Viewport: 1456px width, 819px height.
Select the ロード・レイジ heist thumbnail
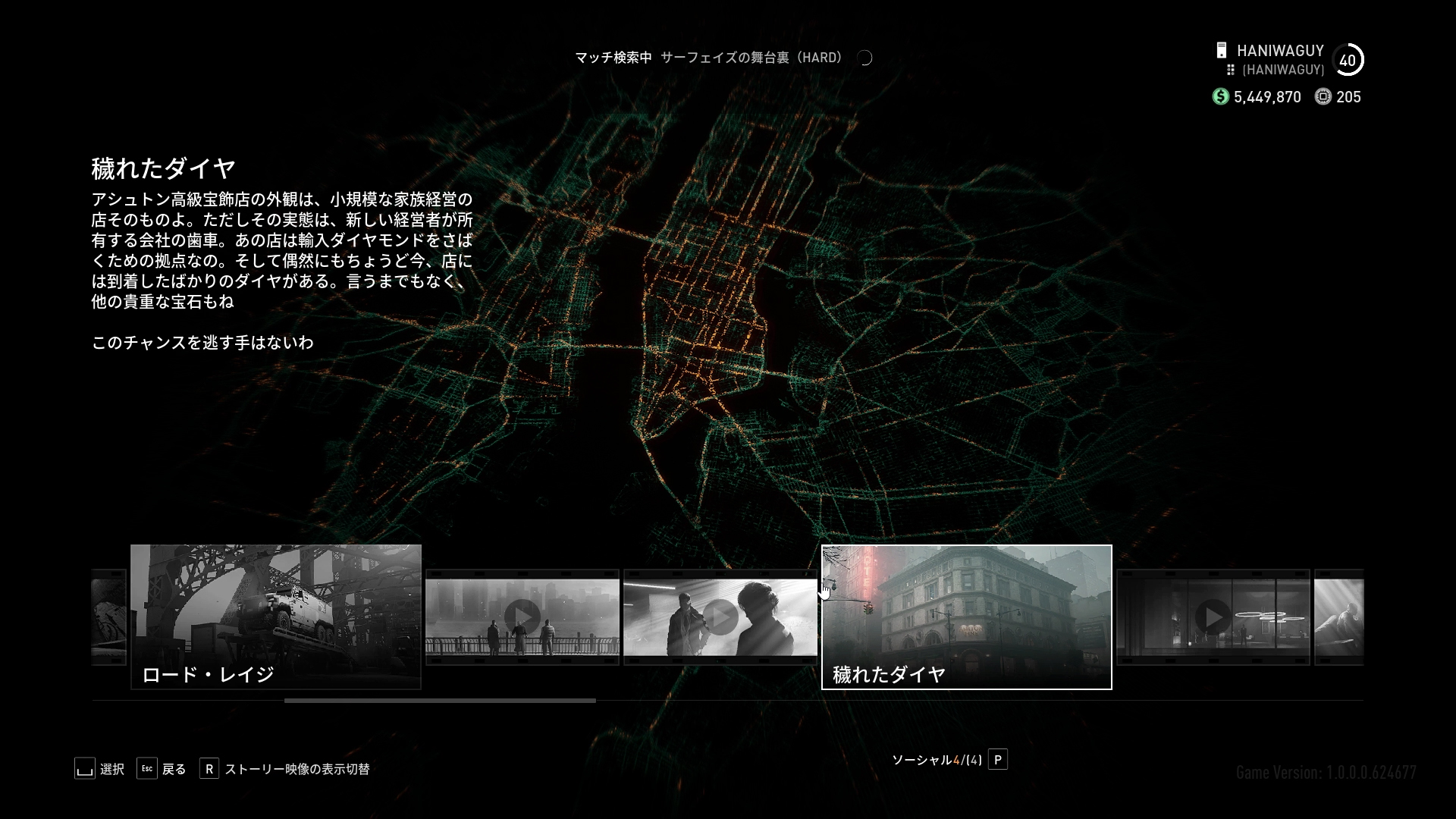coord(276,616)
